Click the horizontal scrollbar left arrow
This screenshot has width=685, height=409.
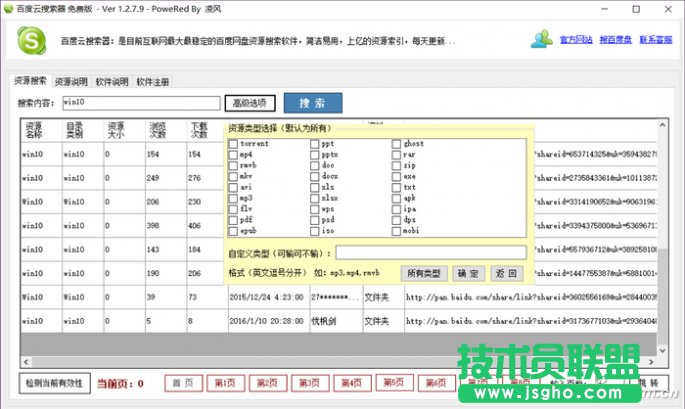click(26, 362)
